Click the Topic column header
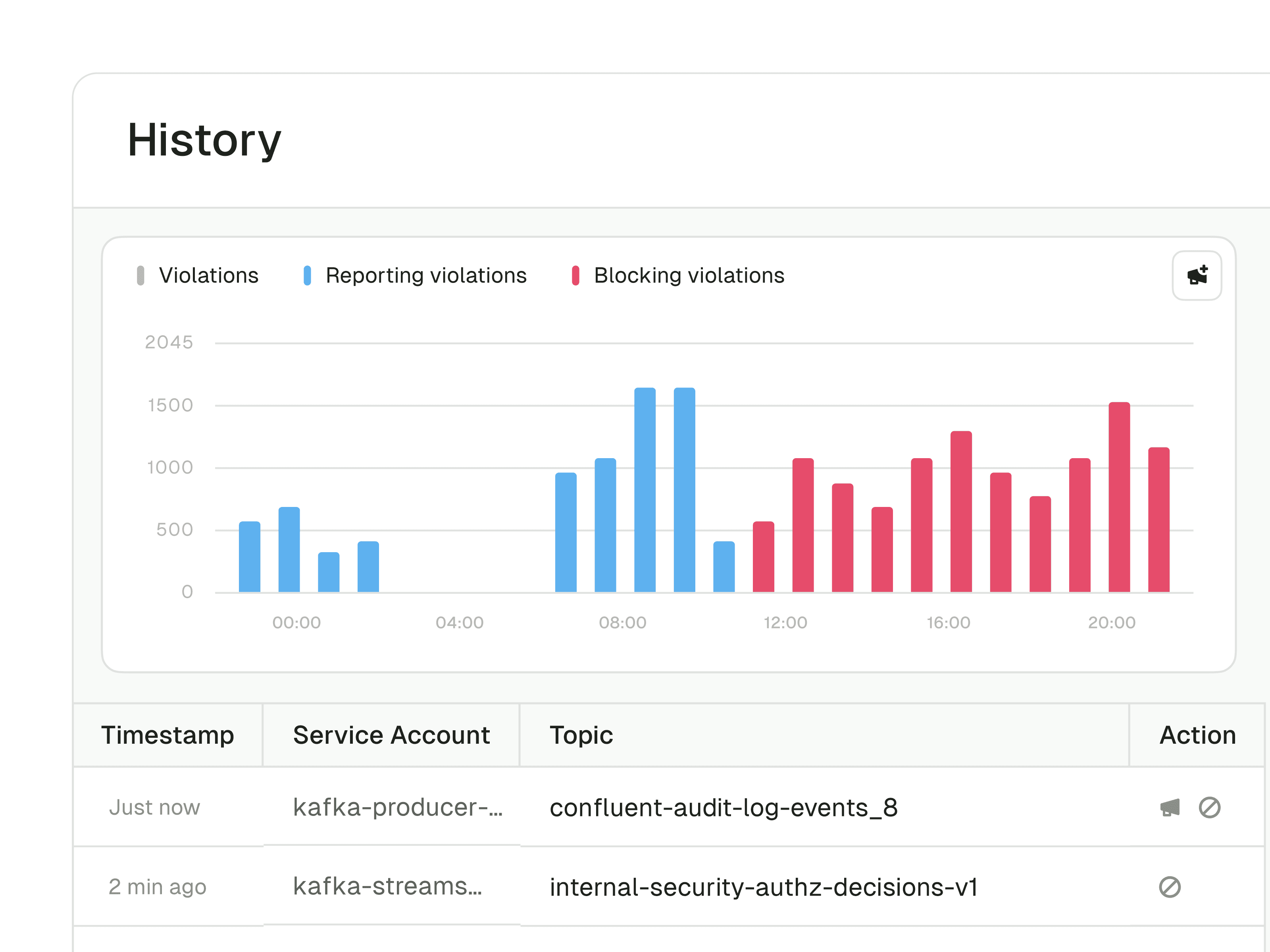 [581, 735]
